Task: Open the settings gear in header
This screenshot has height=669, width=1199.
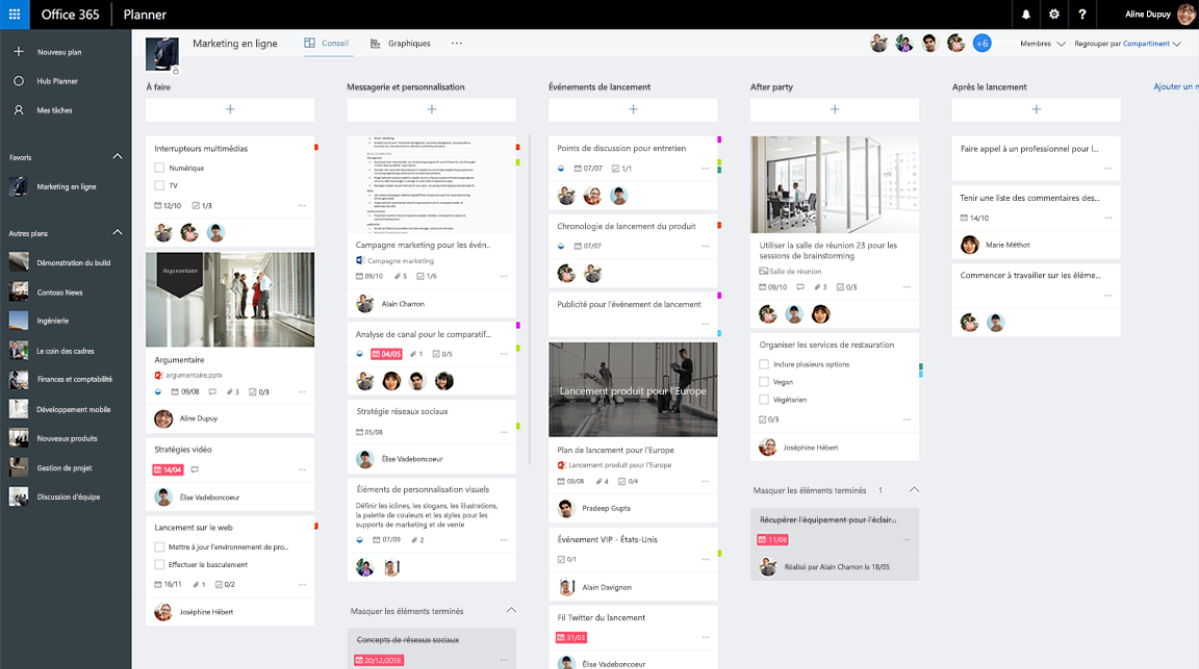Action: click(x=1054, y=14)
